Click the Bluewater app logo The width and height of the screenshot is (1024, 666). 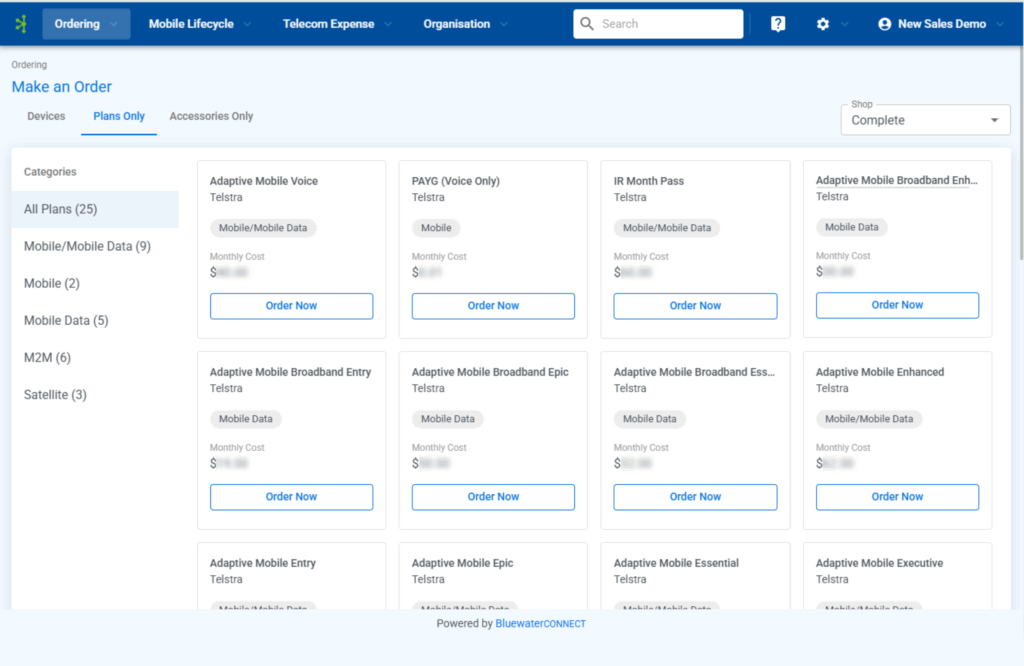[x=20, y=22]
